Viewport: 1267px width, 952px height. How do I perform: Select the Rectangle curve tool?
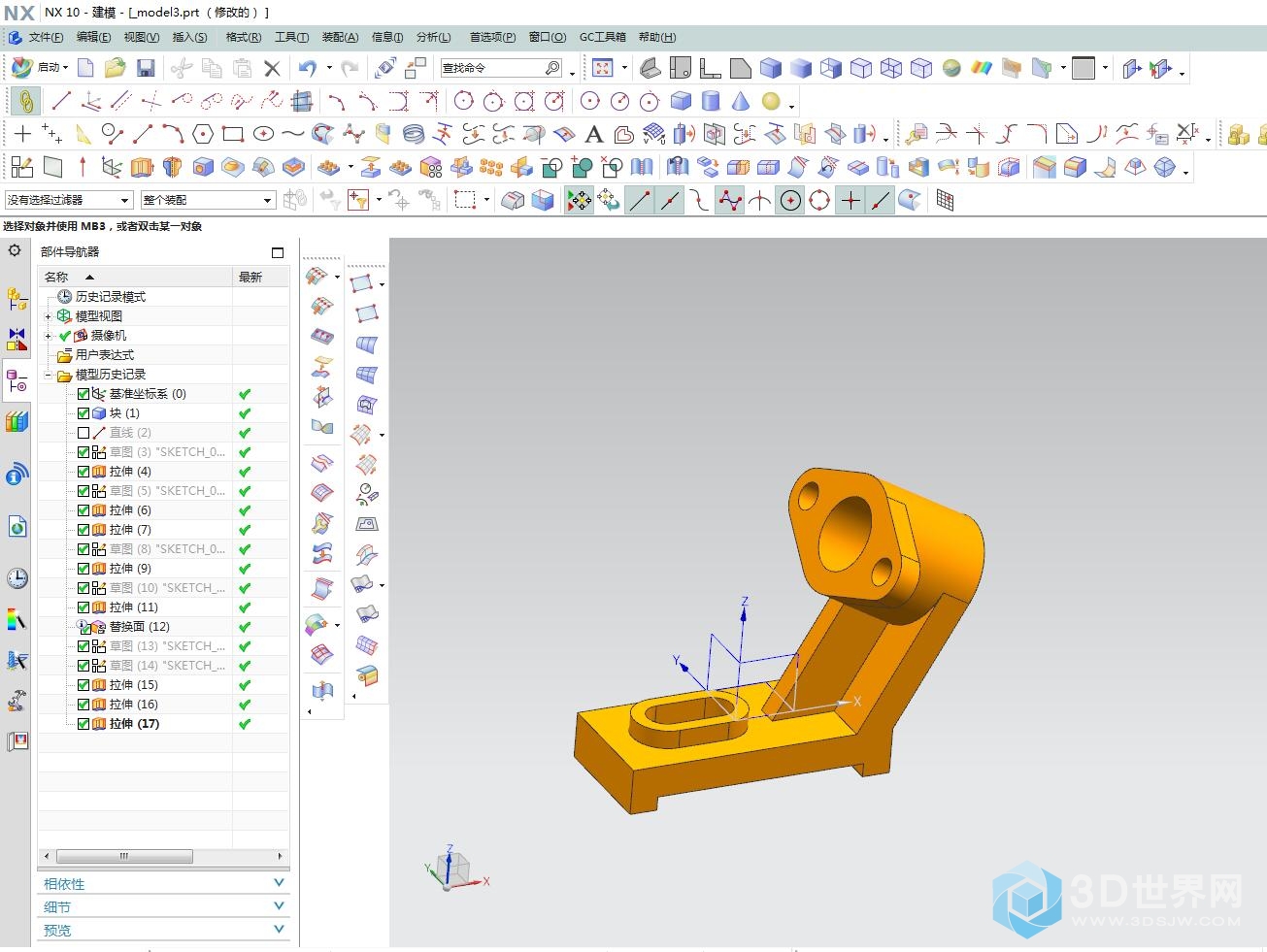coord(232,134)
